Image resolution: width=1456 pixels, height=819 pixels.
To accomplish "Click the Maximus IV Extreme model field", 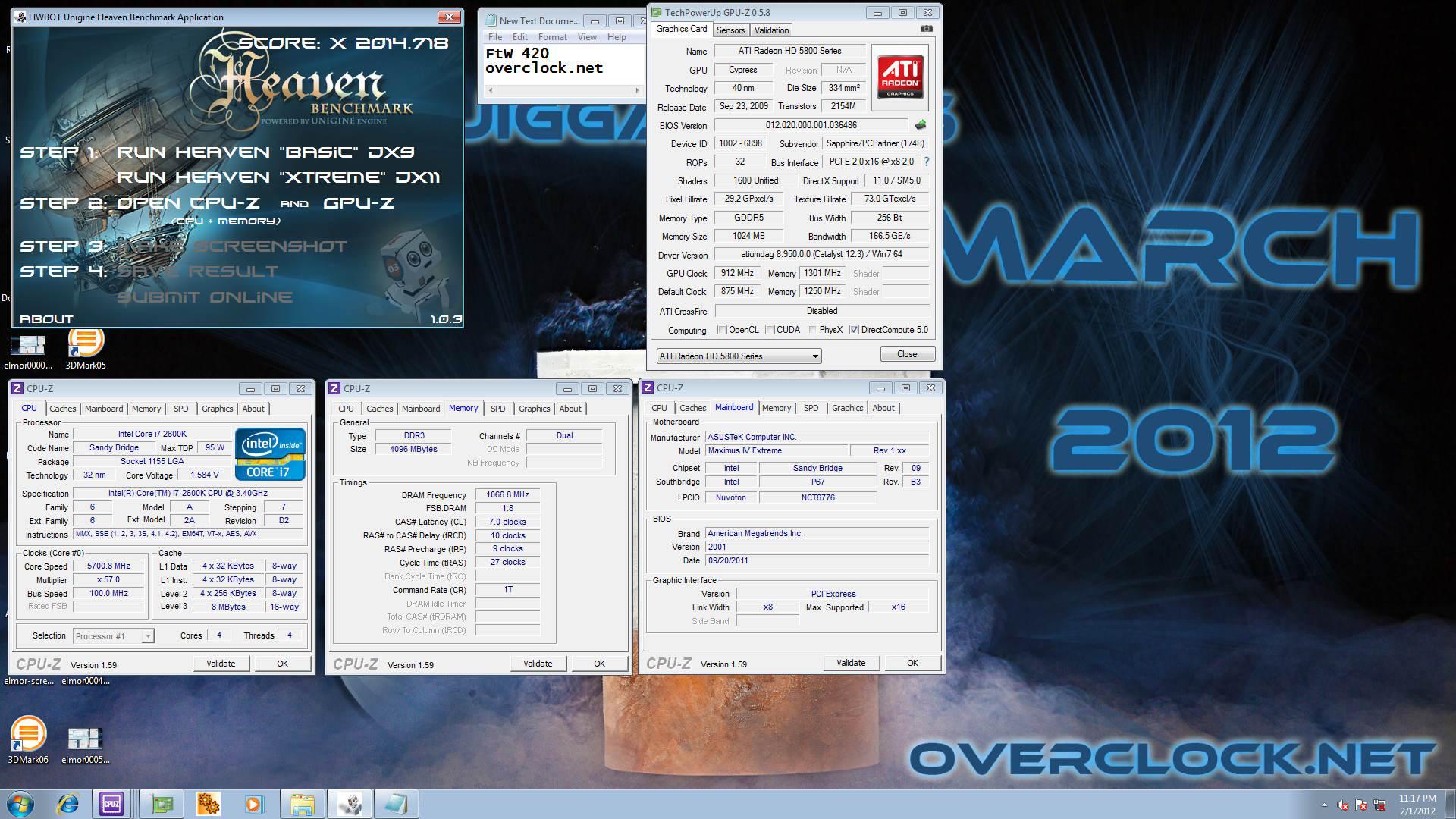I will click(775, 450).
